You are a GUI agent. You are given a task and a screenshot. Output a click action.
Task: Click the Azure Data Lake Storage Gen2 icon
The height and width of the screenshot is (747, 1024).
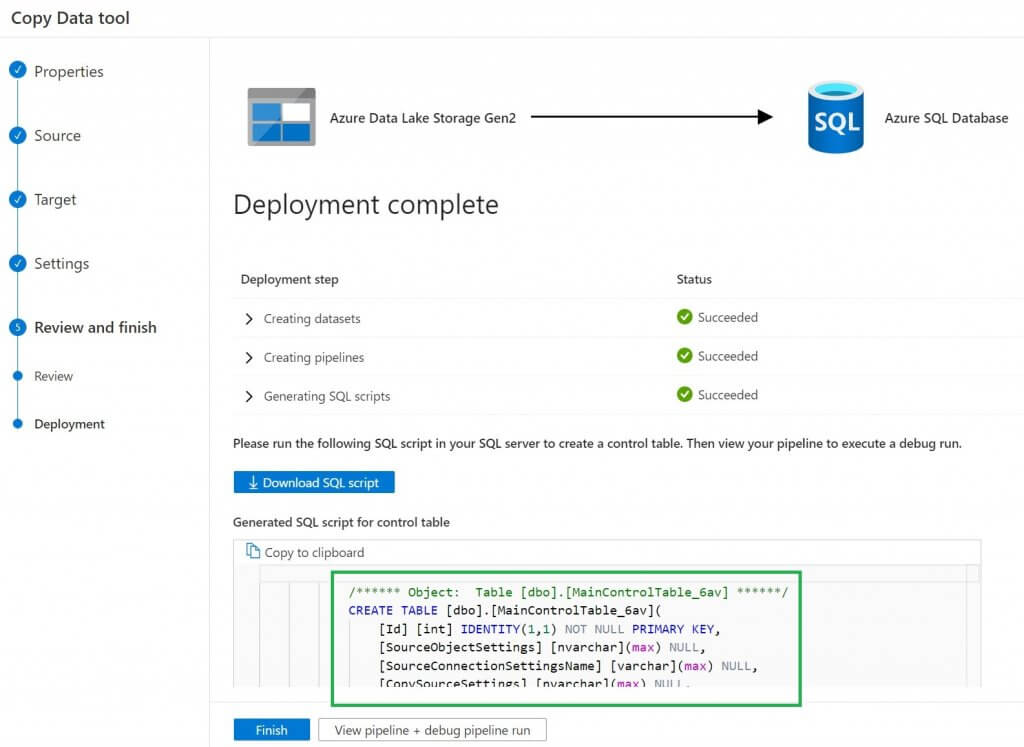point(281,117)
